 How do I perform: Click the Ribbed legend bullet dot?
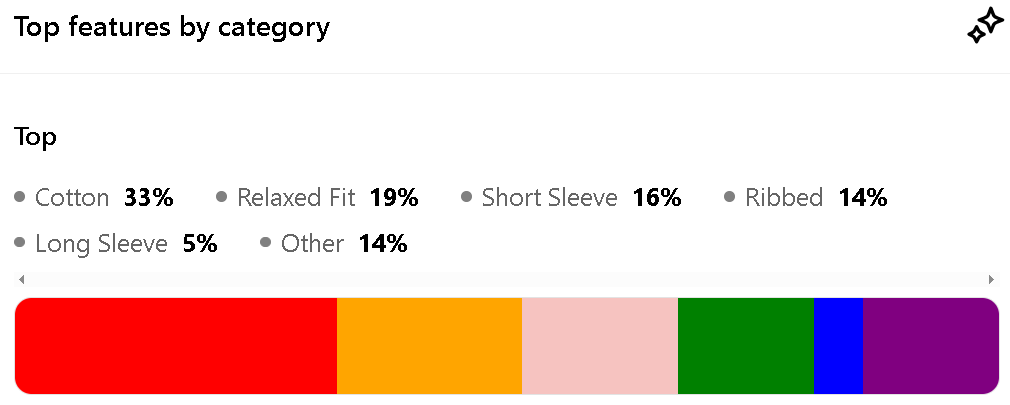click(730, 196)
